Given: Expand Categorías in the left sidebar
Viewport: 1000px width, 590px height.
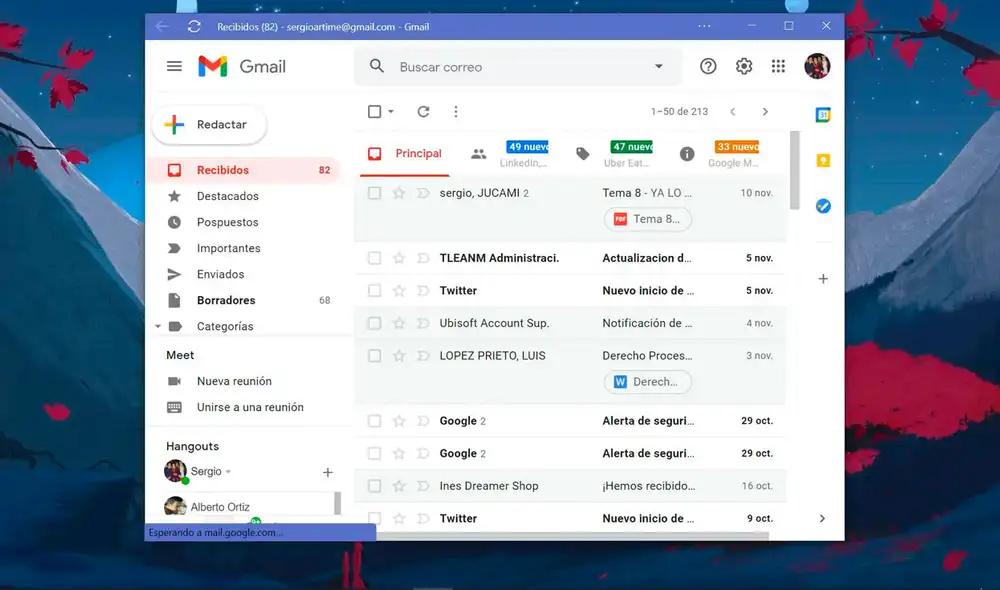Looking at the screenshot, I should coord(157,326).
